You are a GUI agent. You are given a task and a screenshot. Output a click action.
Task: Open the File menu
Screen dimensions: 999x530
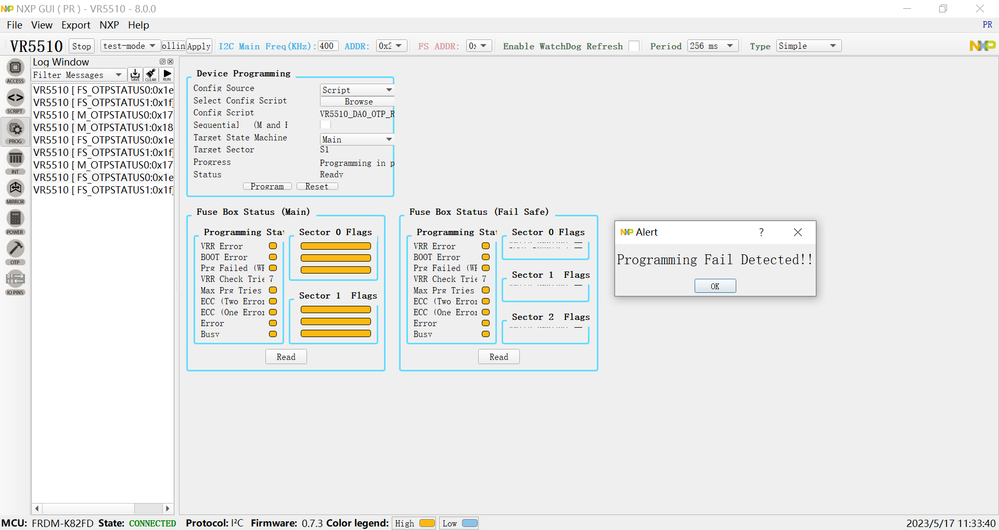click(x=14, y=25)
